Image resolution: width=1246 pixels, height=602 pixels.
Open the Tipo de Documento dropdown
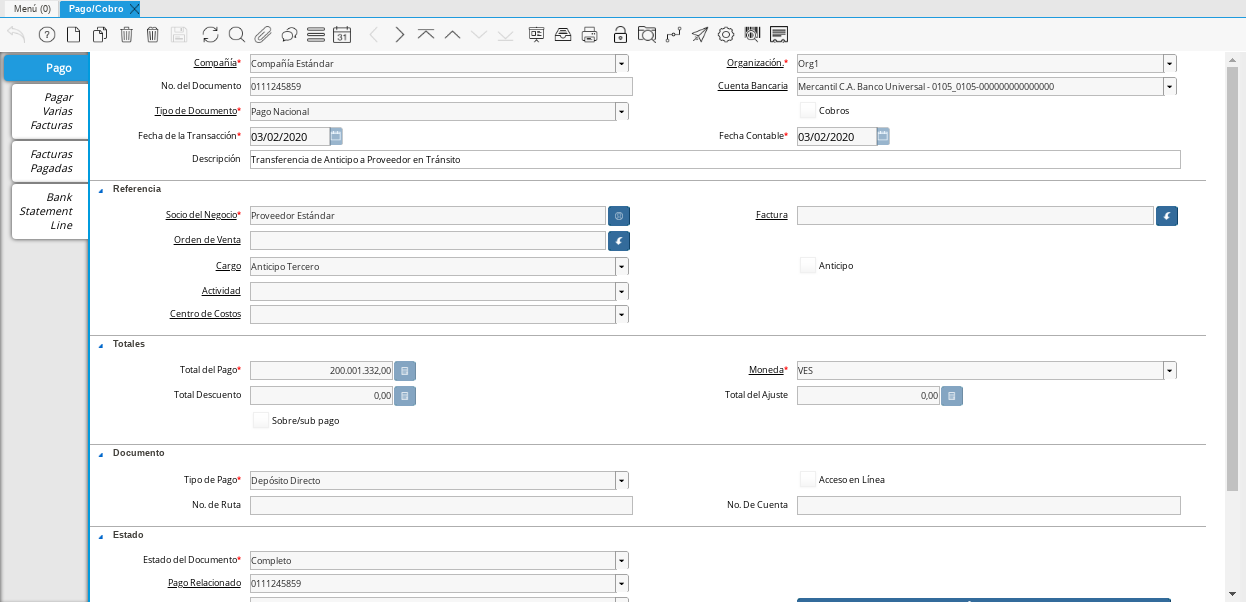622,112
